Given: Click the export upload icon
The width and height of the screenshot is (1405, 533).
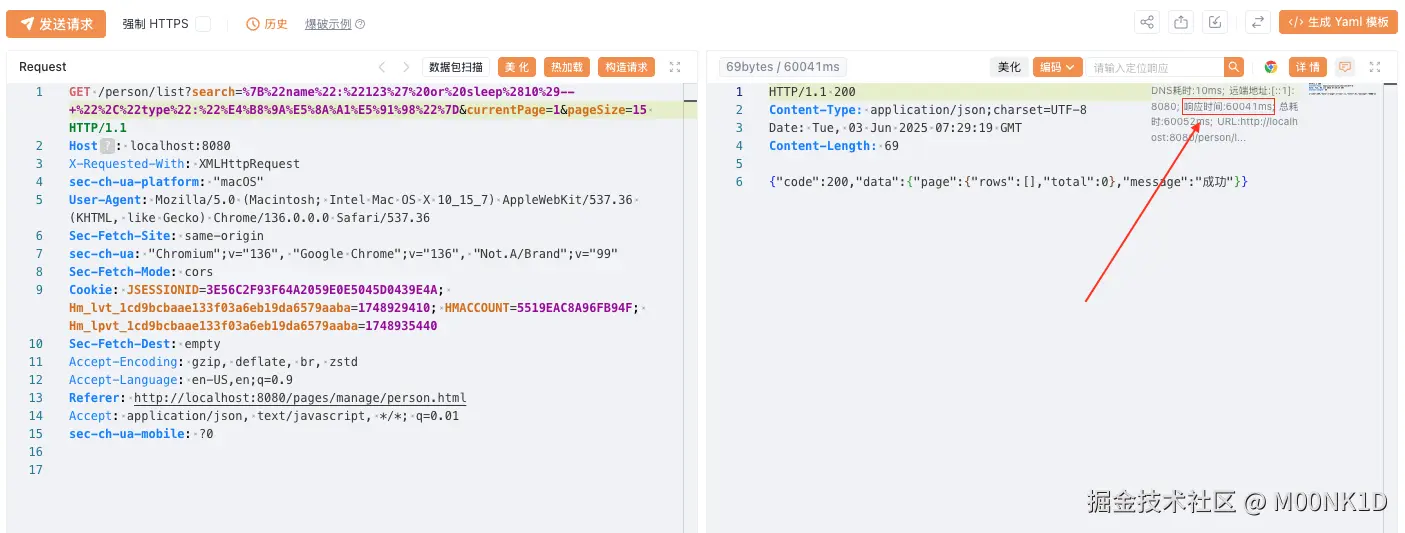Looking at the screenshot, I should (1181, 23).
